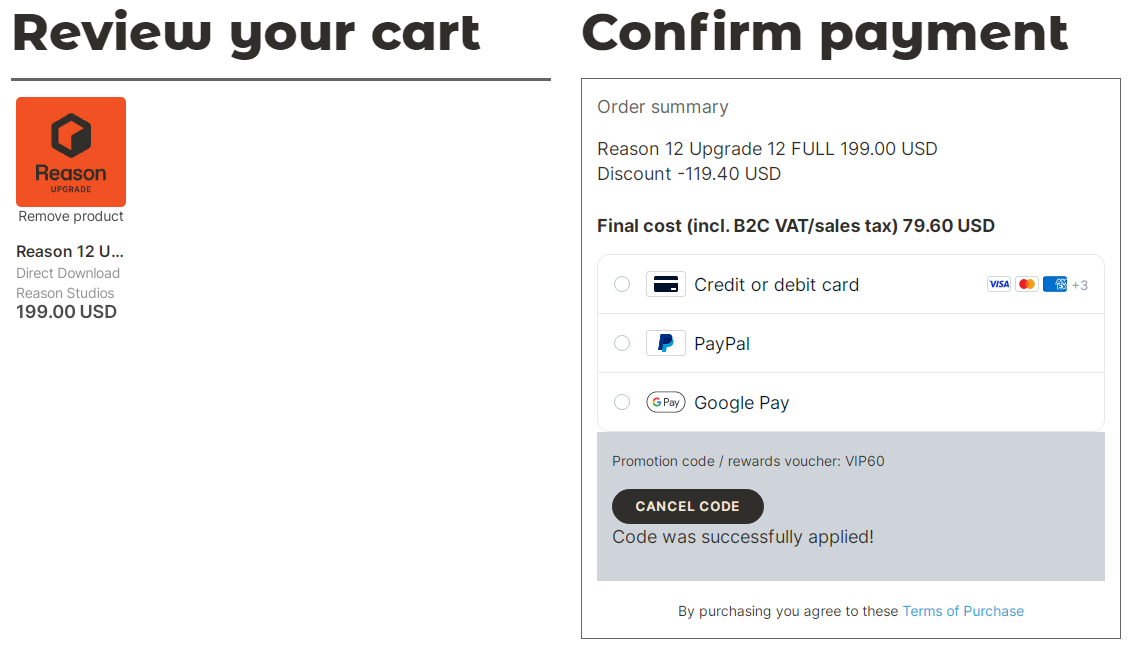Click the Google Pay logo icon
The height and width of the screenshot is (656, 1136).
(x=665, y=402)
